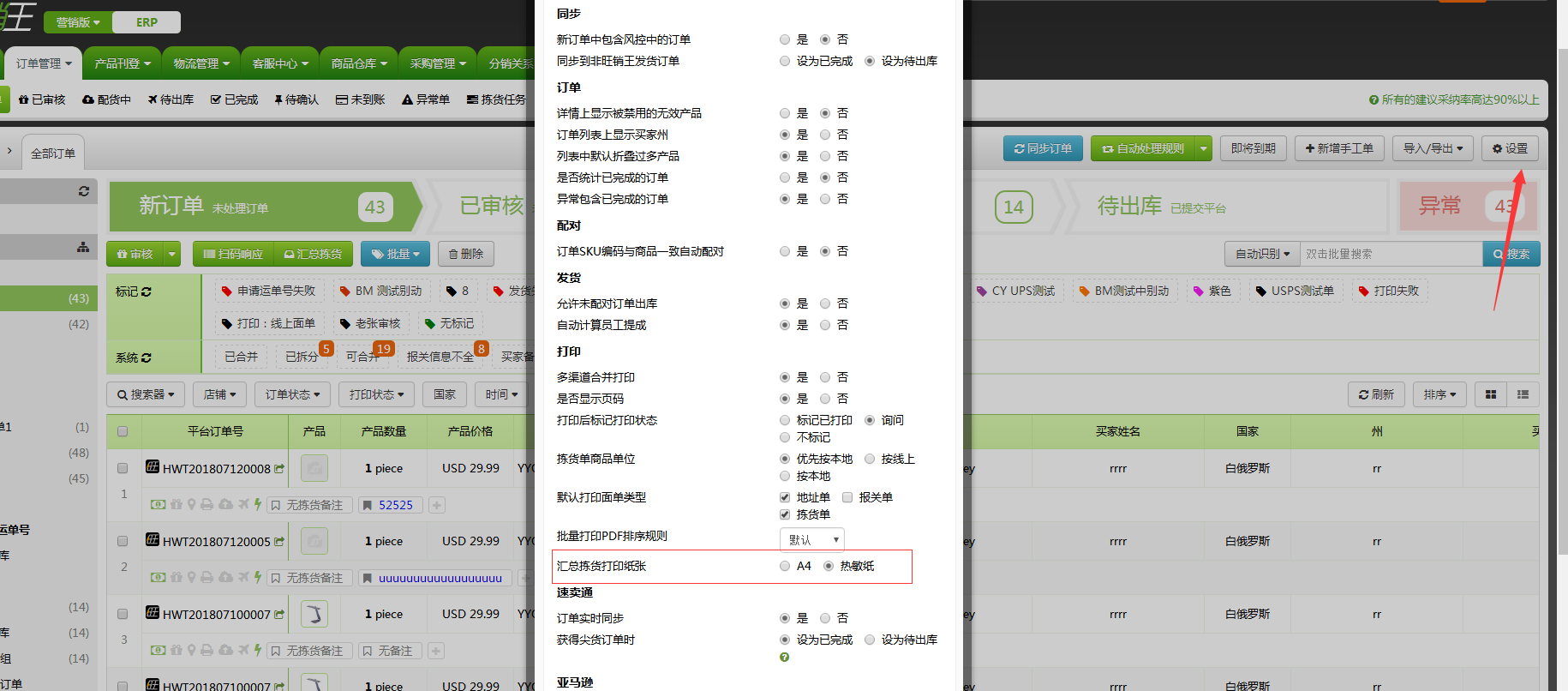Click order type icon before HWT201807100007
The width and height of the screenshot is (1568, 691).
click(153, 612)
